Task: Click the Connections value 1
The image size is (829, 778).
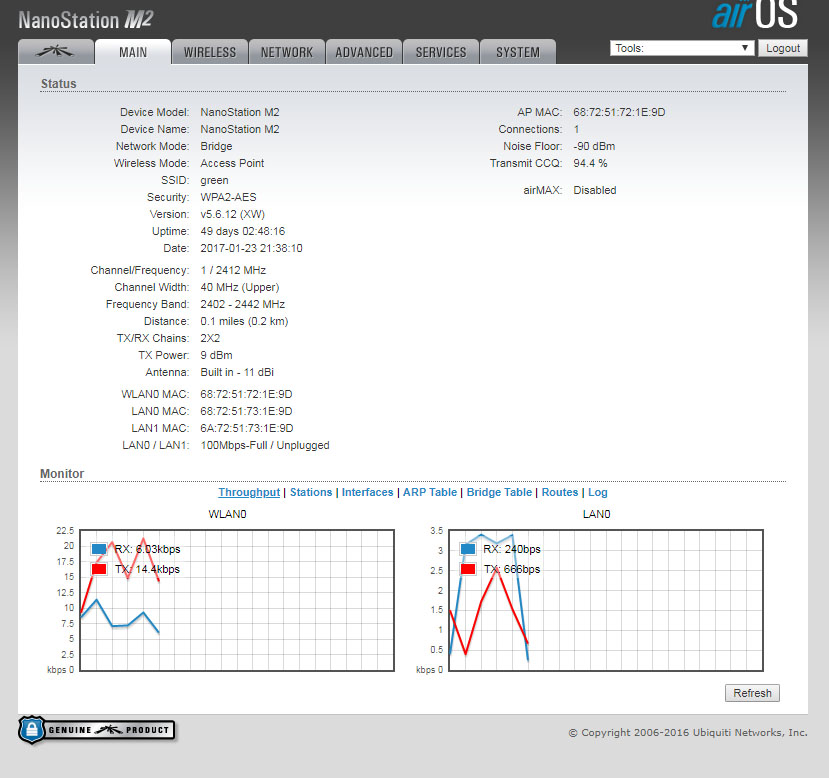Action: tap(576, 129)
